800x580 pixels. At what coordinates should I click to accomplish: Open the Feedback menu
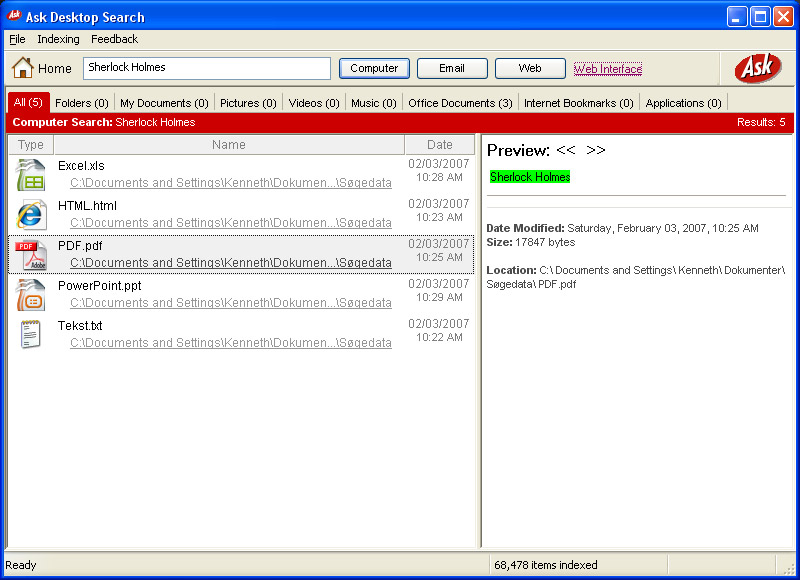point(114,39)
